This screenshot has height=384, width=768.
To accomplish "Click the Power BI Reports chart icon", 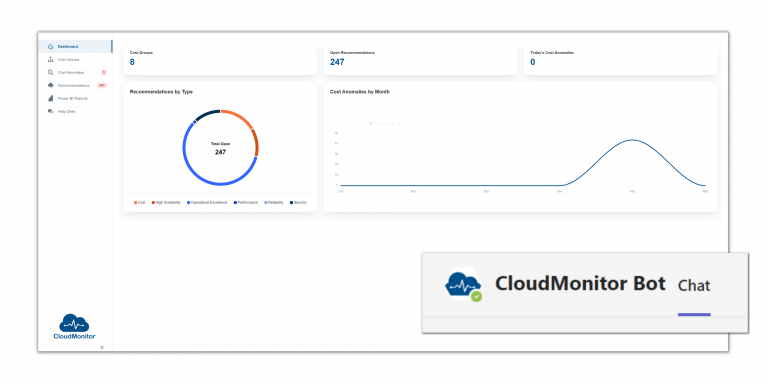I will pos(50,98).
